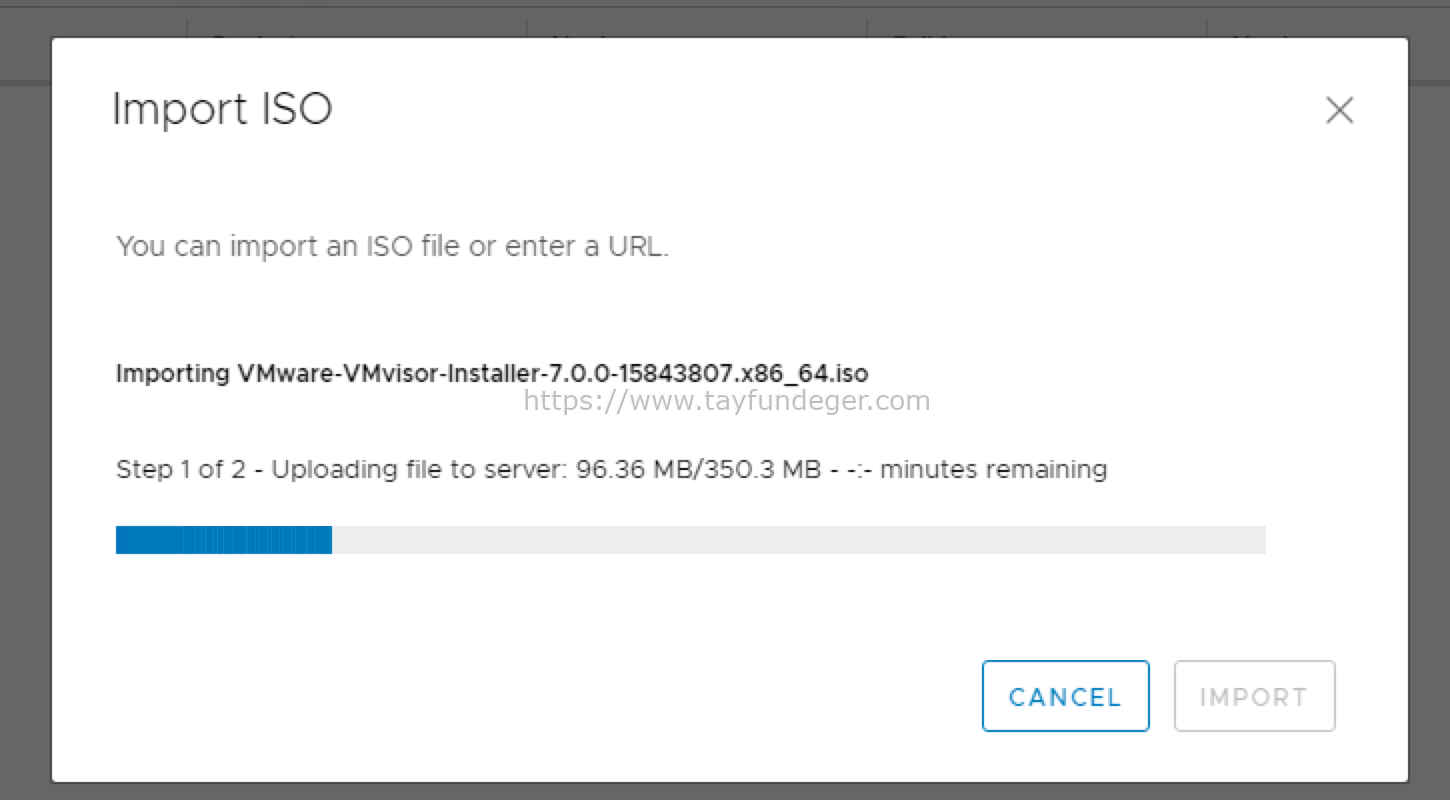This screenshot has height=800, width=1450.
Task: Click the dimmed background left of the dialog
Action: (25, 420)
